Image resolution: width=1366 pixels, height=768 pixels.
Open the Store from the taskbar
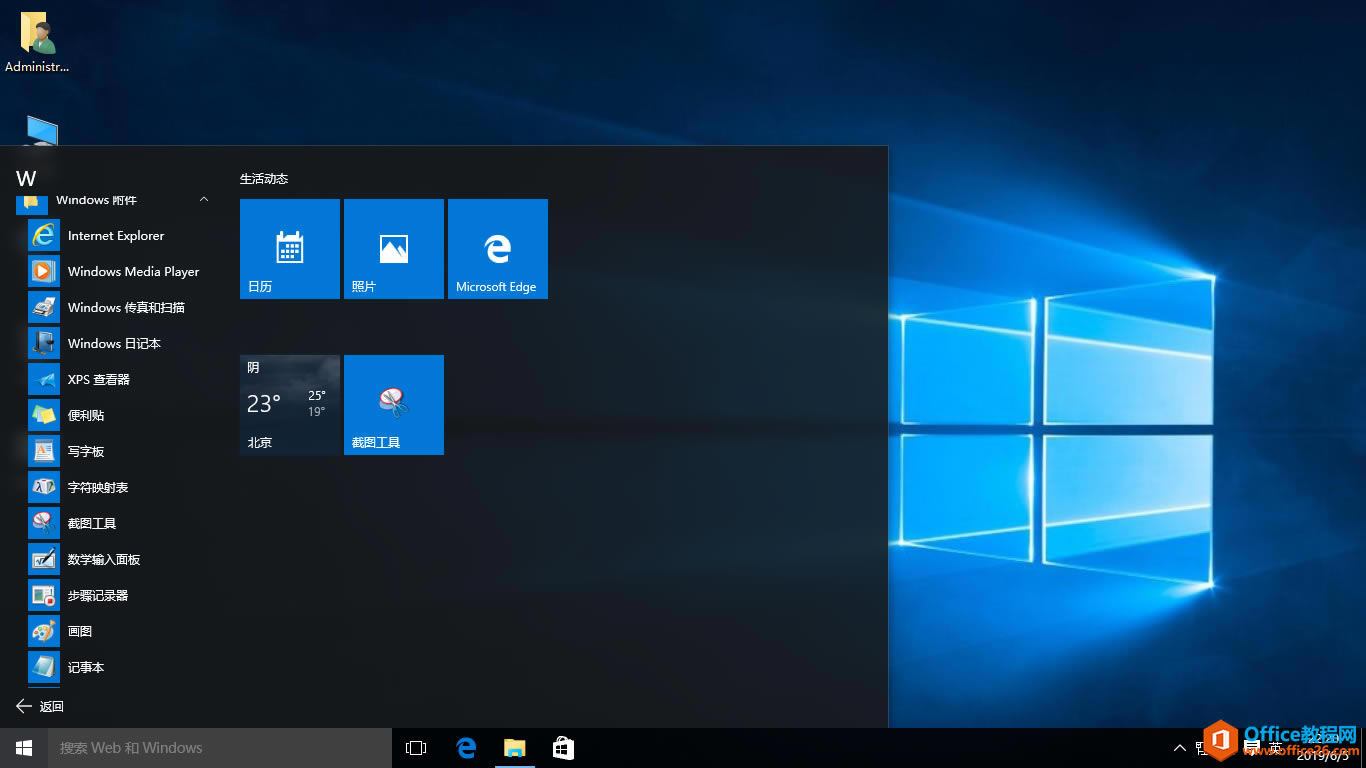[563, 748]
